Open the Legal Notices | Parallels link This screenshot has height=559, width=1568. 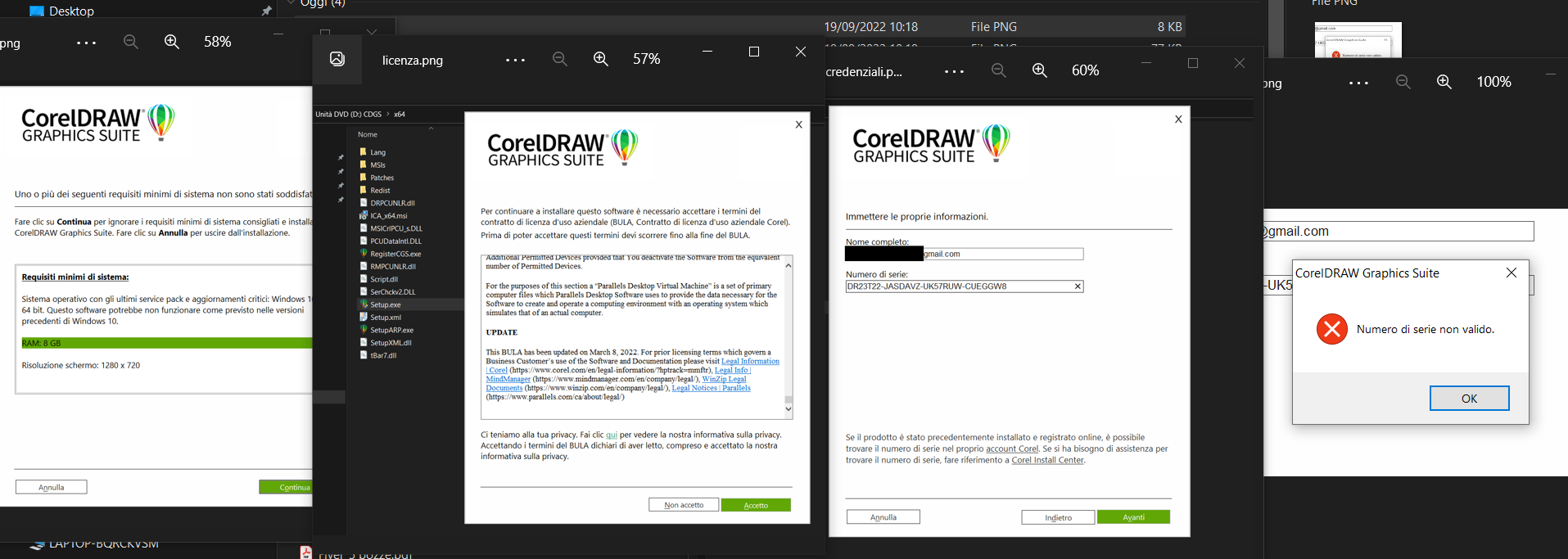(711, 388)
